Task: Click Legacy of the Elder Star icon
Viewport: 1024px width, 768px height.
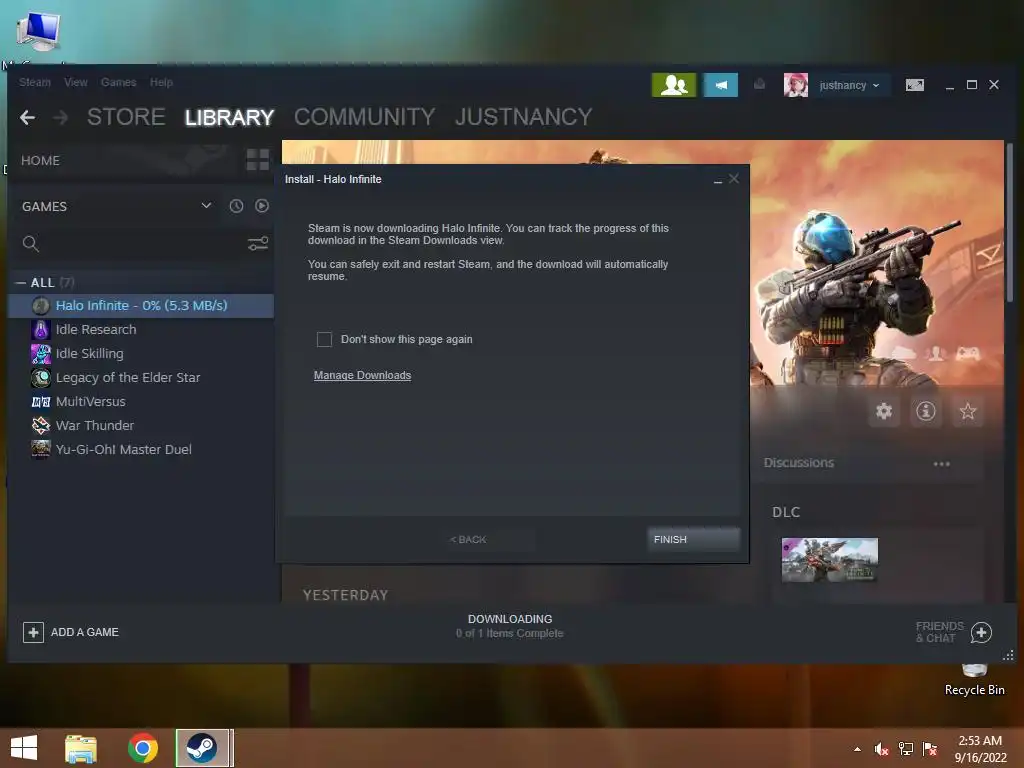Action: pyautogui.click(x=40, y=377)
